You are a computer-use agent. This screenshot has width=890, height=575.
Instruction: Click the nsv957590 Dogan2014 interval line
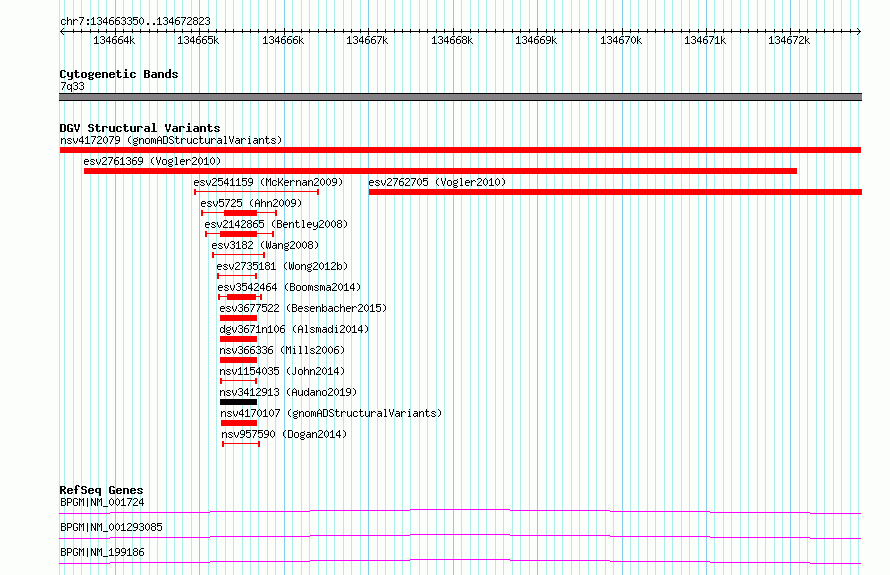pos(241,444)
